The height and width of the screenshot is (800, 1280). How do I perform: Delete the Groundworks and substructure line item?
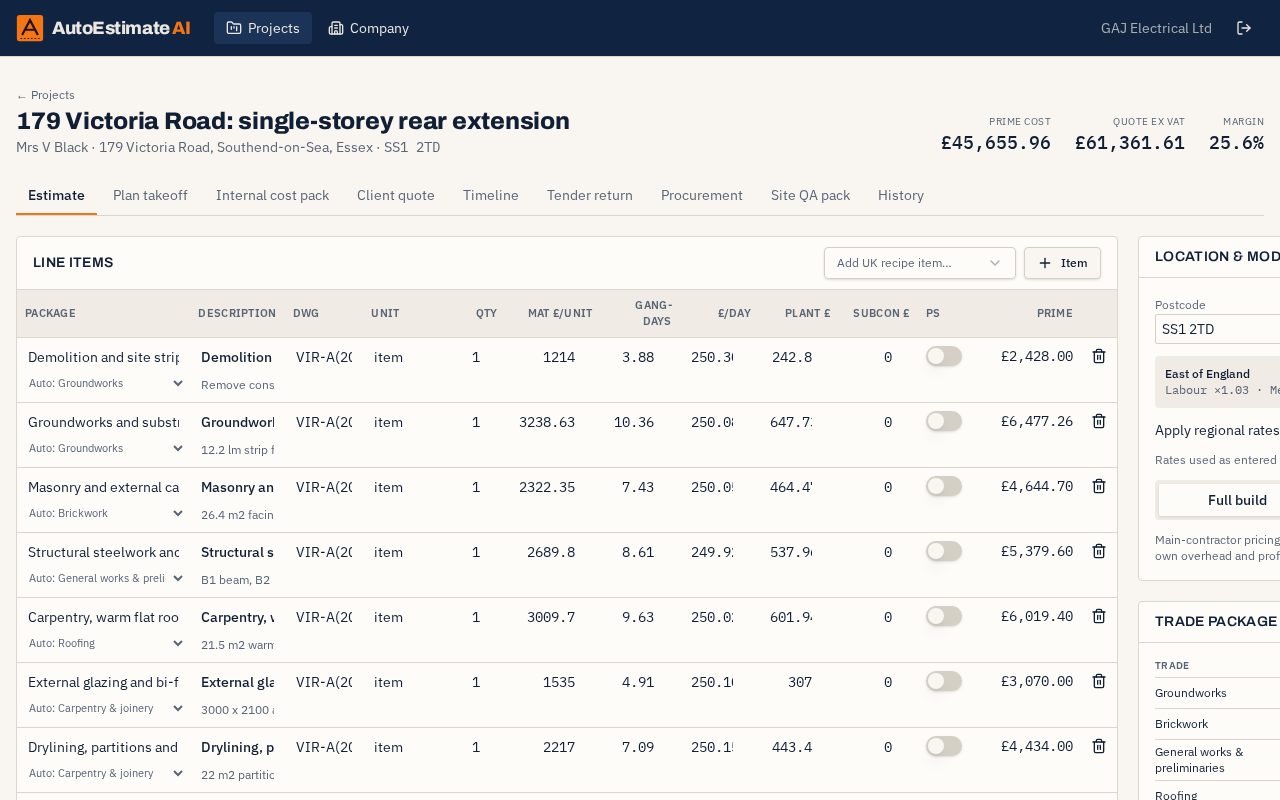coord(1098,421)
